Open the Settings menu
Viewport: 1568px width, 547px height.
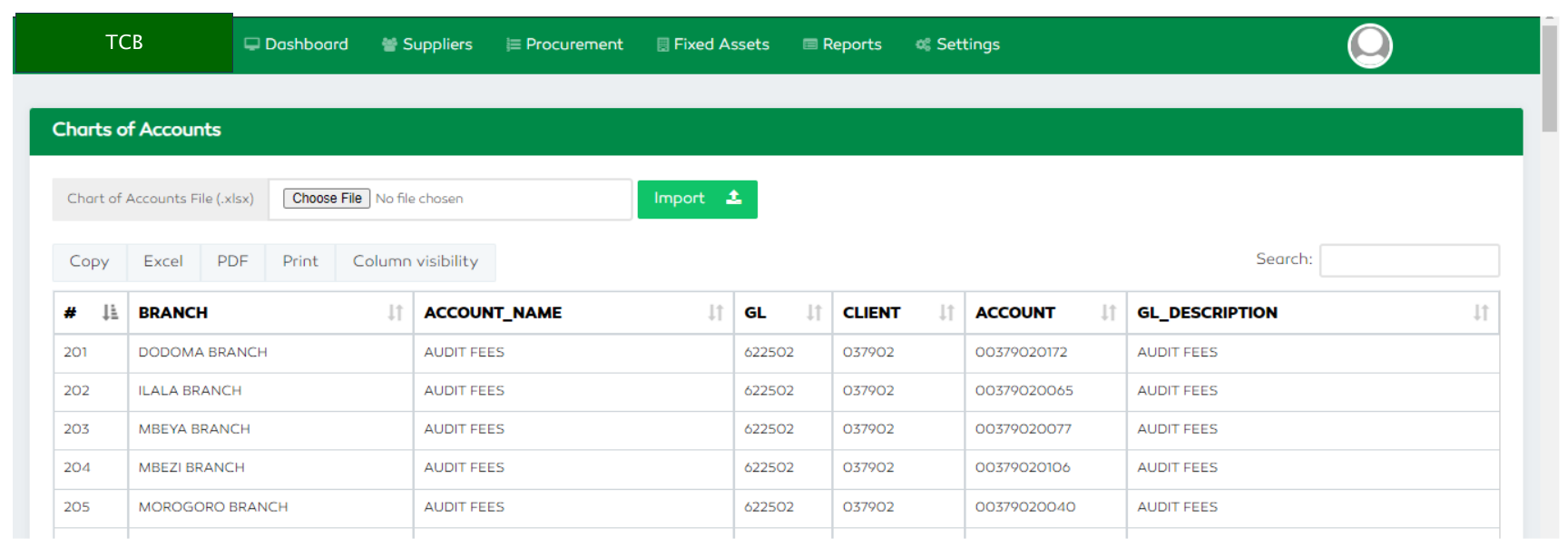click(x=958, y=44)
